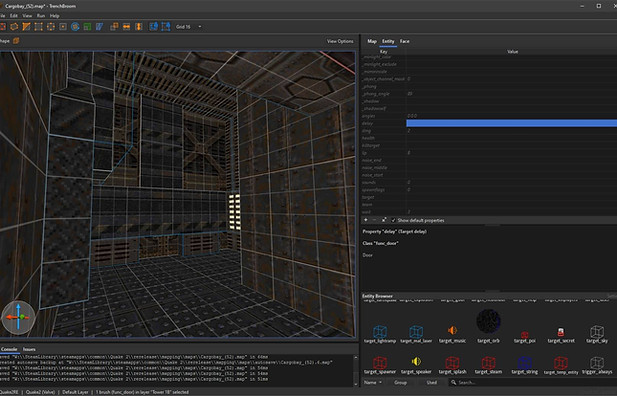
Task: Select the target_music speaker icon
Action: click(x=452, y=331)
